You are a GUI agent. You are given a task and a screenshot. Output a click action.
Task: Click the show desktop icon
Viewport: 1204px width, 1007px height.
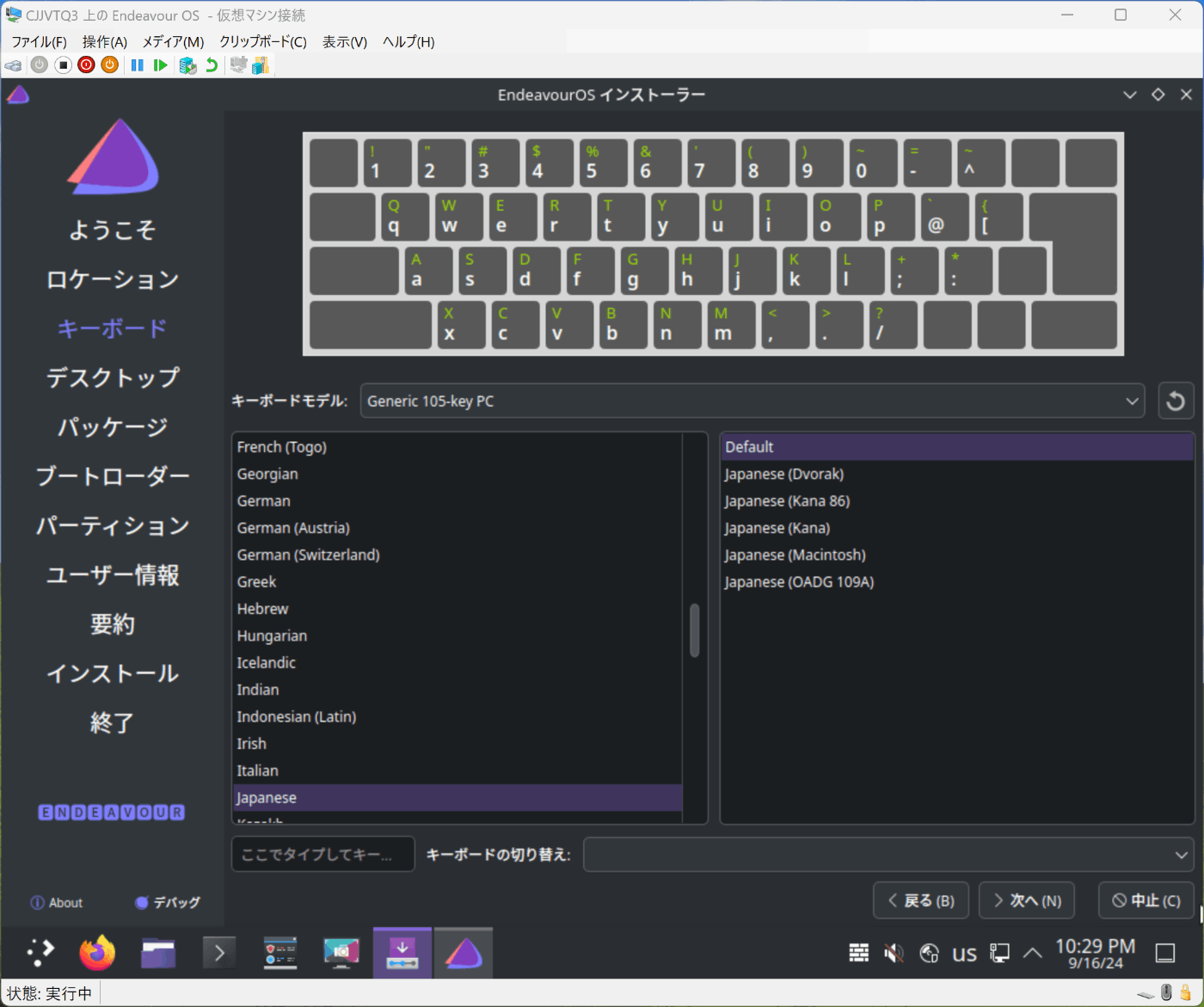click(x=1165, y=953)
